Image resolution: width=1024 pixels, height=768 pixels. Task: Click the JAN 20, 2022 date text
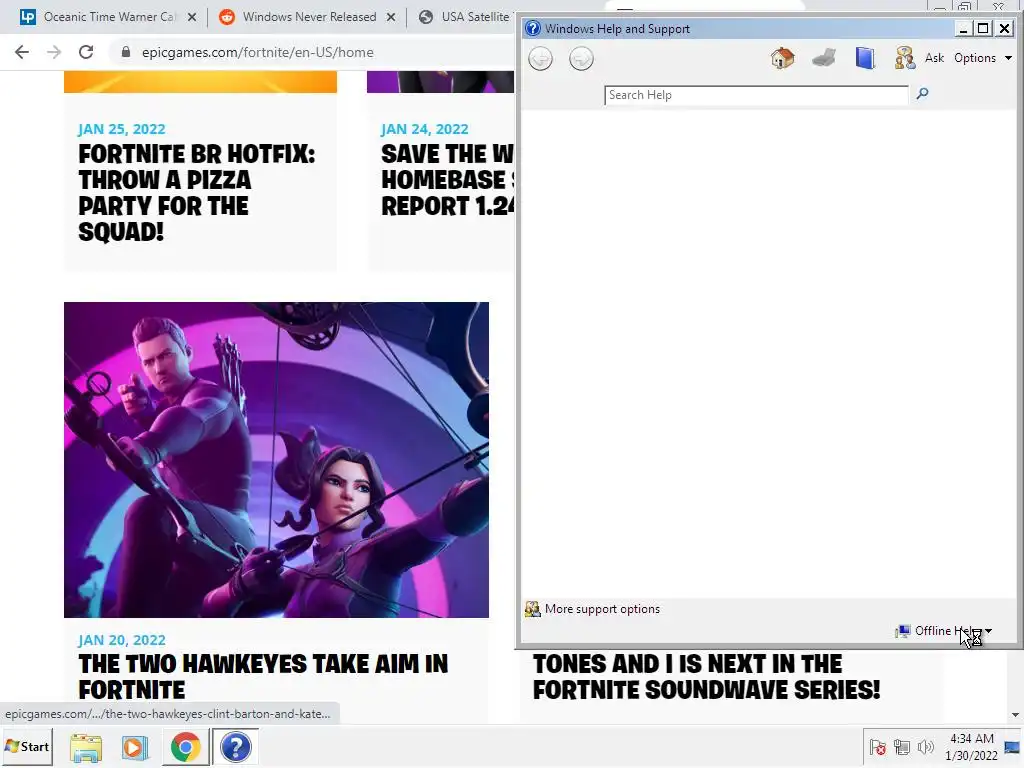[121, 640]
